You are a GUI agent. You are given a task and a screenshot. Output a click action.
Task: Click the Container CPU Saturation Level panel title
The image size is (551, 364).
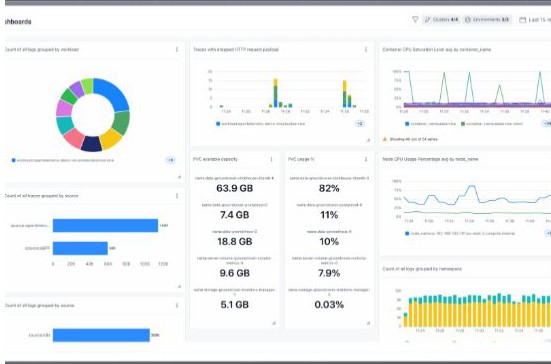pyautogui.click(x=436, y=50)
